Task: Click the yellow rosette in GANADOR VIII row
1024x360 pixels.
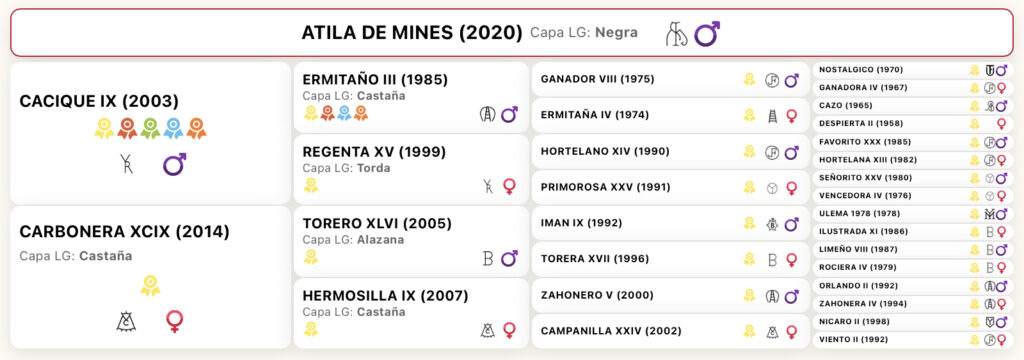Action: 749,80
